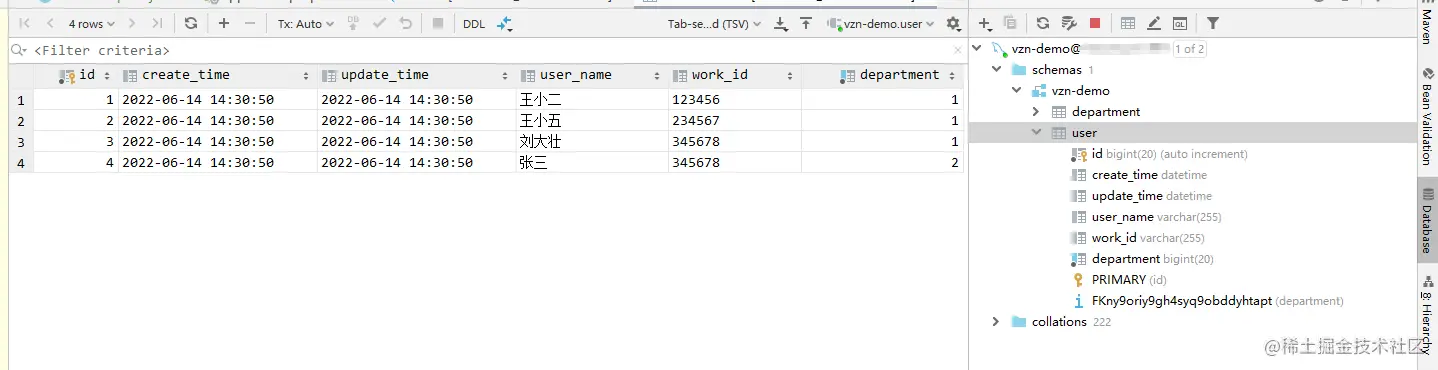Click the filter history magnifier icon
This screenshot has width=1438, height=370.
[x=19, y=50]
